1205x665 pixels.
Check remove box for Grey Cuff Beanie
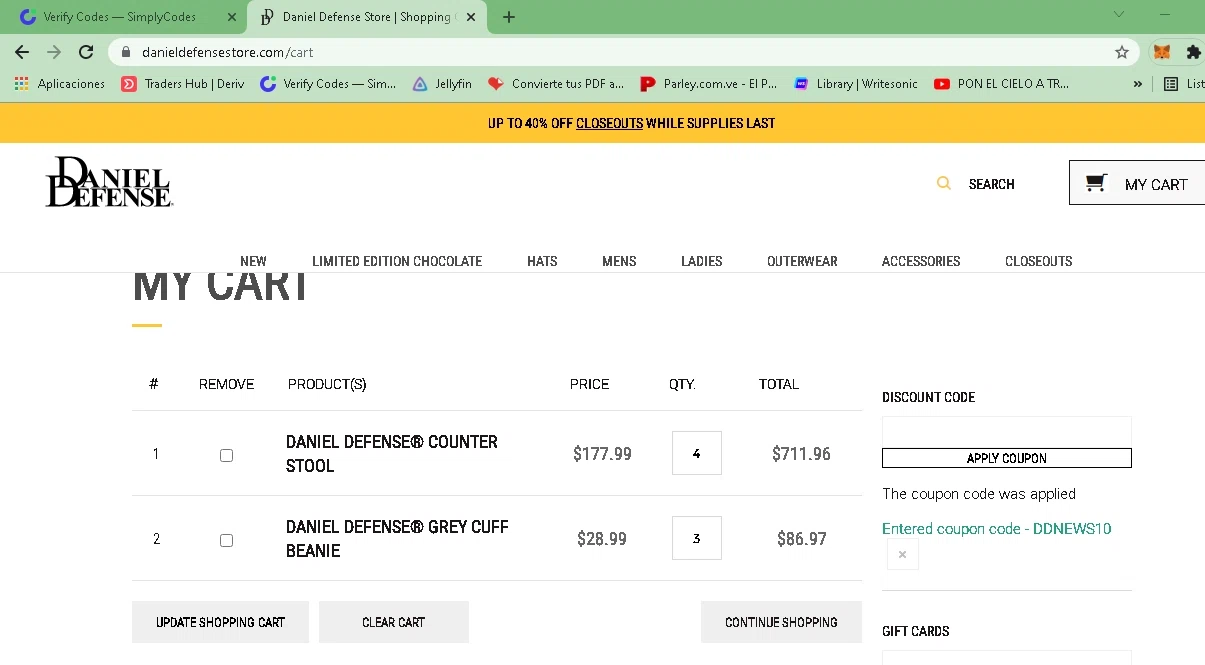(x=226, y=540)
